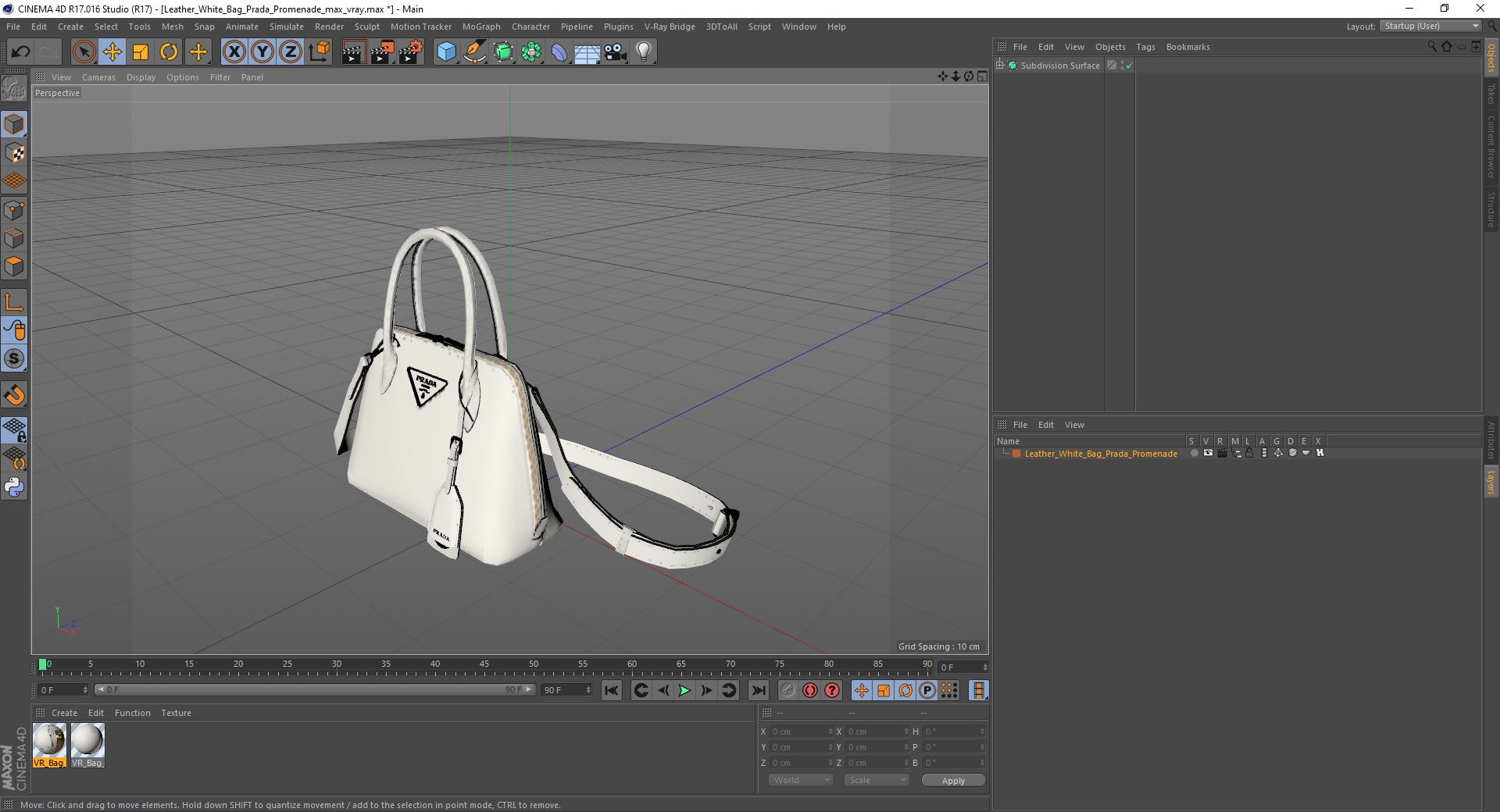Open the Simulate menu
1500x812 pixels.
287,27
